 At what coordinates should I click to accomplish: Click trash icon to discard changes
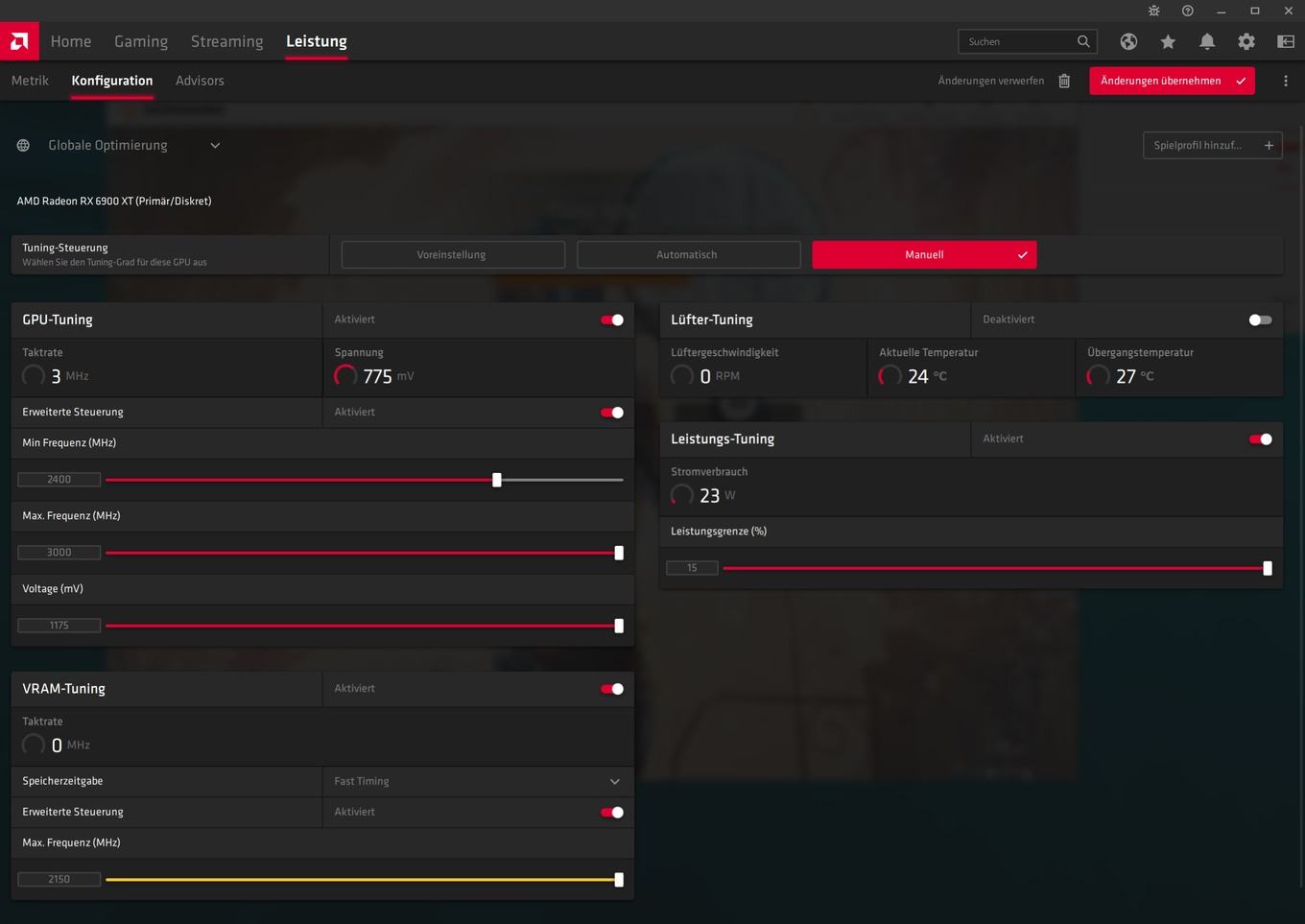(1064, 81)
